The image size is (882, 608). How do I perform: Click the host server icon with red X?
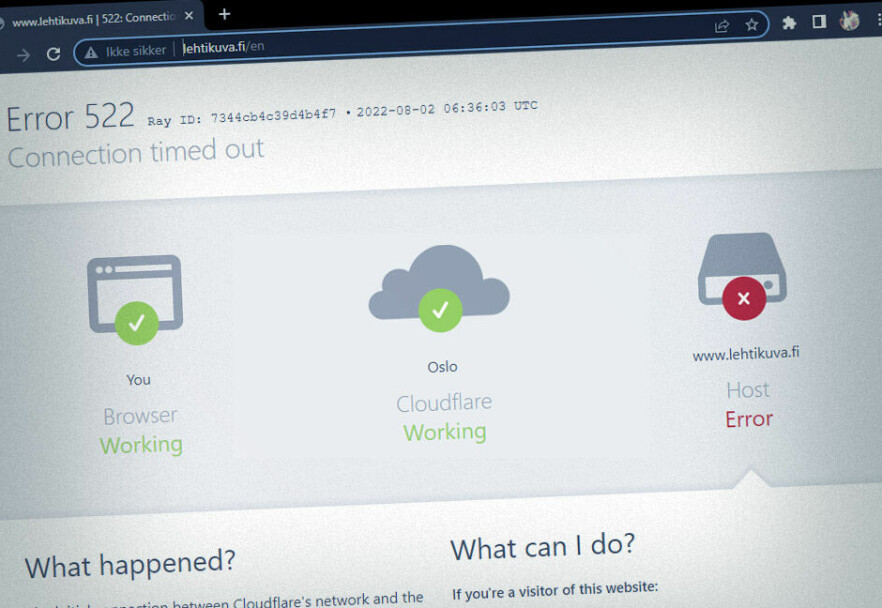click(742, 276)
